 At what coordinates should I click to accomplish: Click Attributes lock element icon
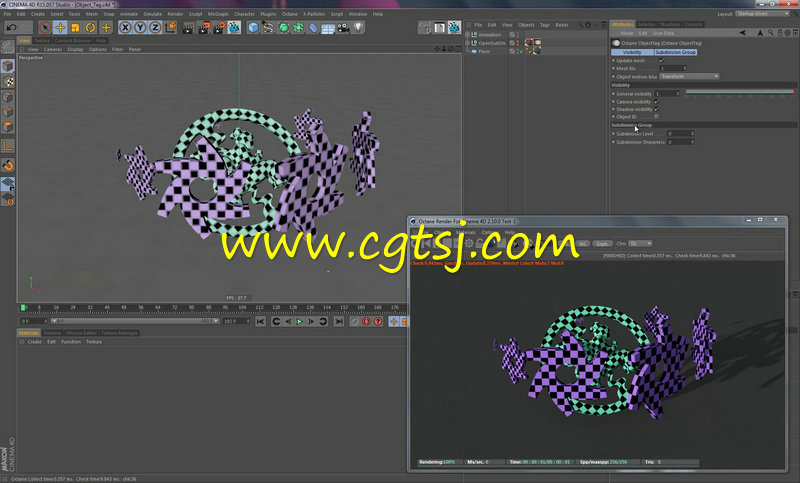780,33
